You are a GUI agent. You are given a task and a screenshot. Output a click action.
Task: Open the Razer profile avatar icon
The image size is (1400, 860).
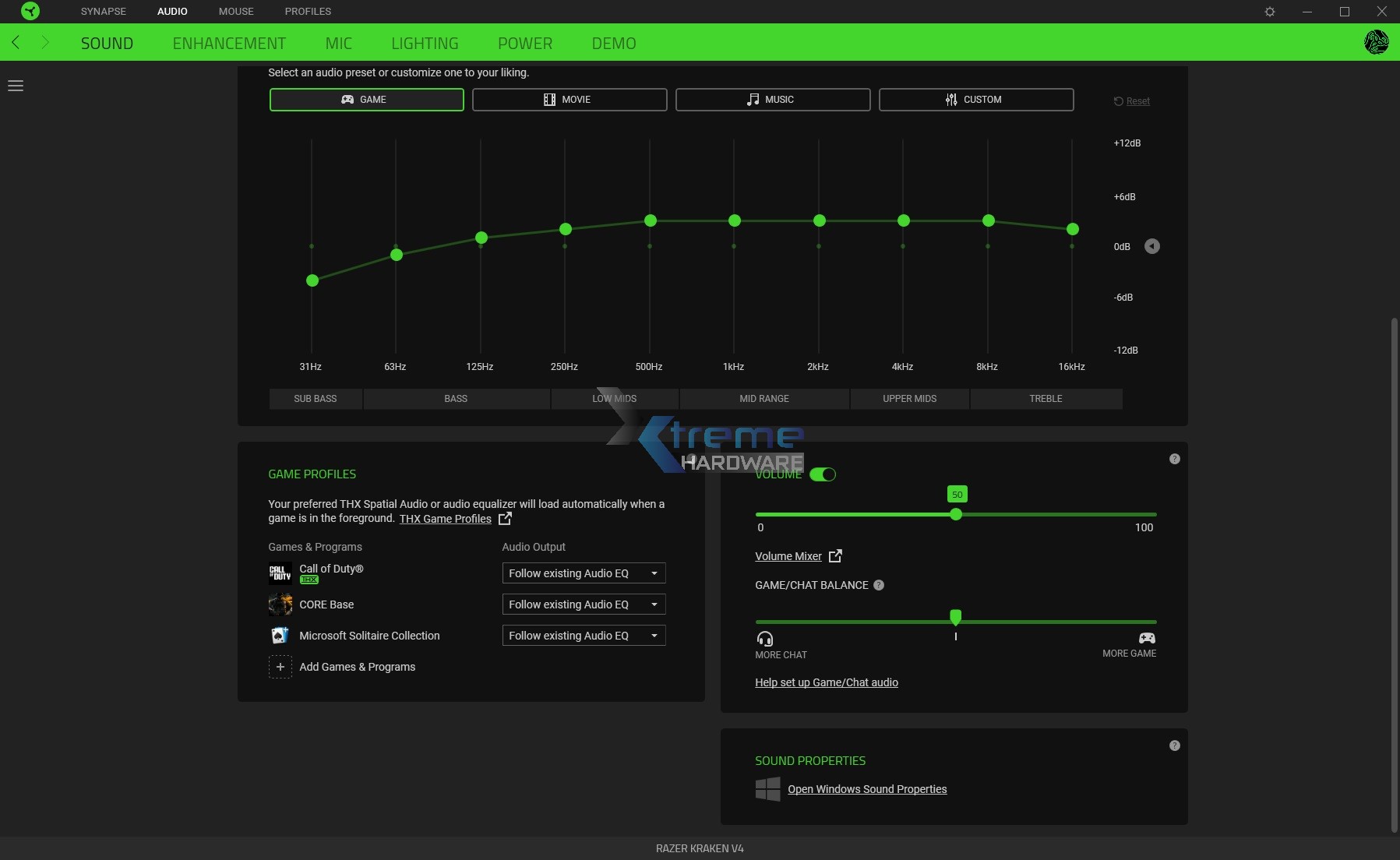(1376, 42)
